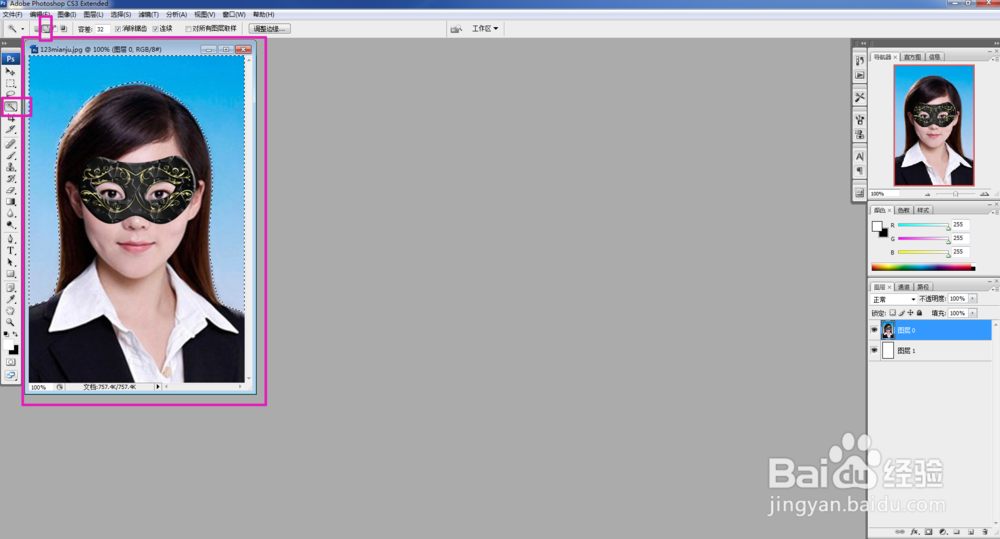This screenshot has height=539, width=1000.
Task: Click the Refine Edge button (调整边缘)
Action: [270, 29]
